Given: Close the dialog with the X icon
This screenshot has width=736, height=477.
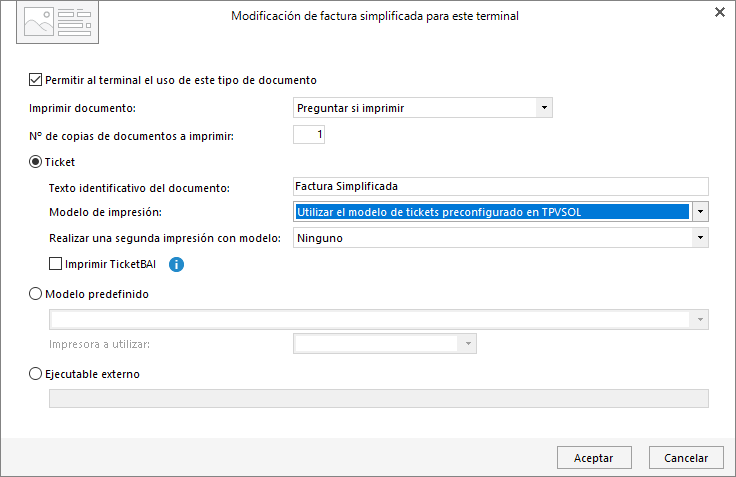Looking at the screenshot, I should click(720, 12).
